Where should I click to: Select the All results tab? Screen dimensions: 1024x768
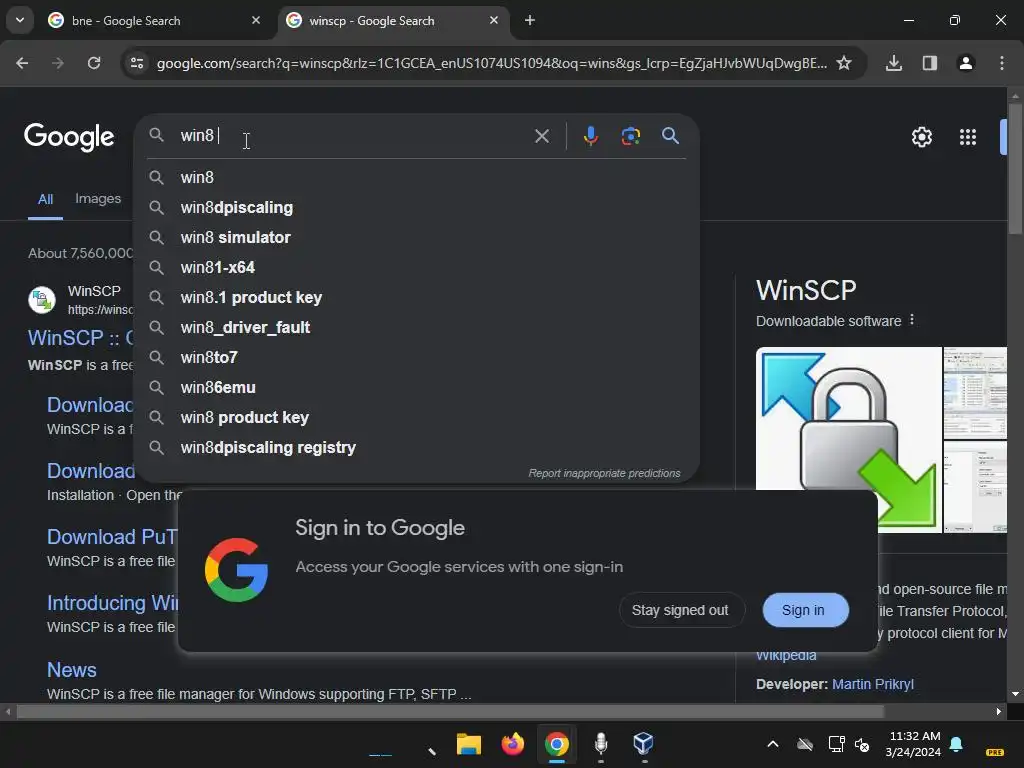pyautogui.click(x=45, y=199)
